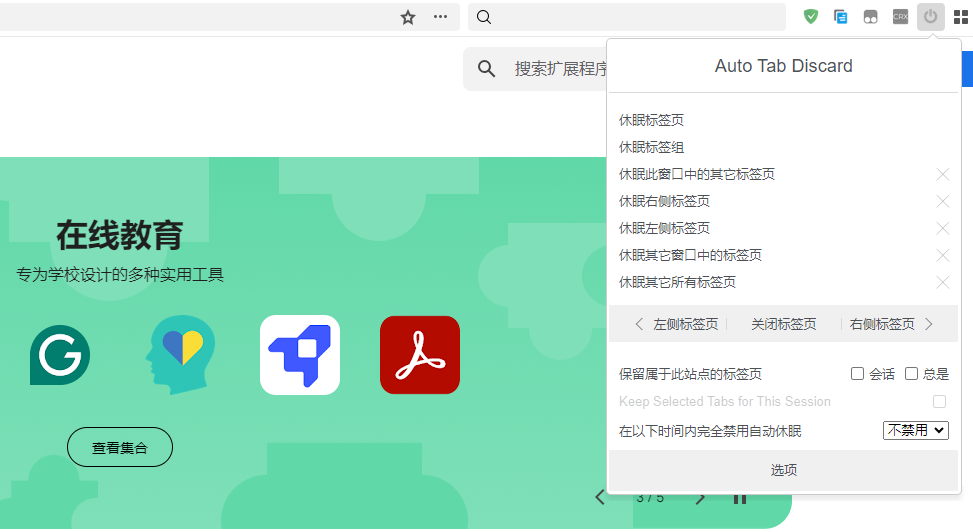
Task: Click the green shield extension icon
Action: (x=810, y=17)
